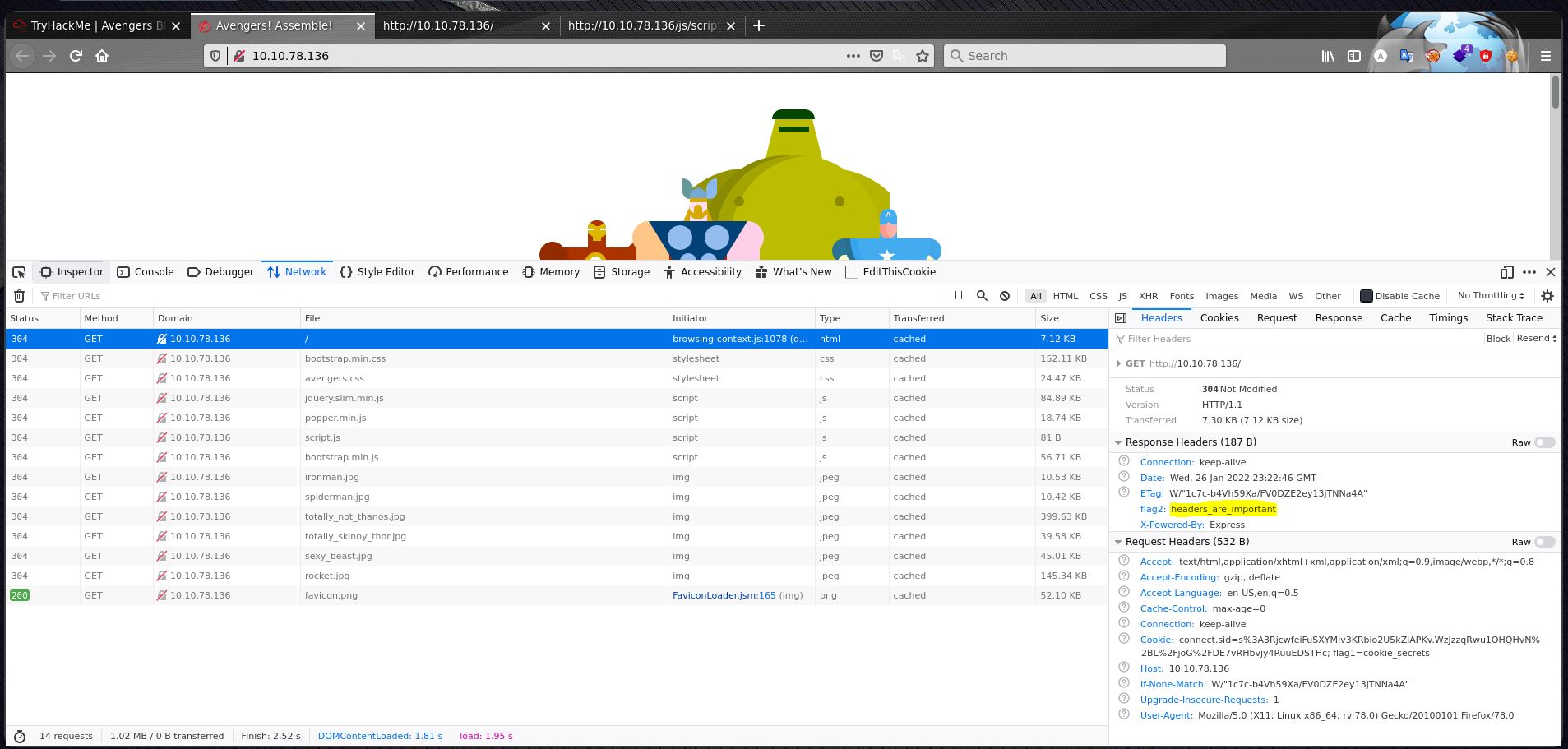Image resolution: width=1568 pixels, height=749 pixels.
Task: Open the Firefox hamburger menu
Action: pos(1546,56)
